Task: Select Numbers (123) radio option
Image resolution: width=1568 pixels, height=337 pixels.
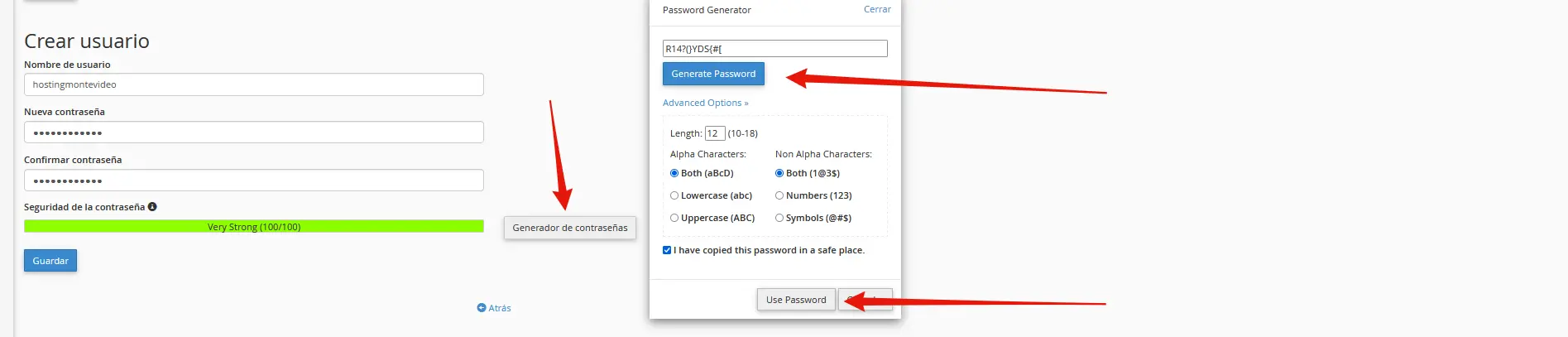Action: (779, 195)
